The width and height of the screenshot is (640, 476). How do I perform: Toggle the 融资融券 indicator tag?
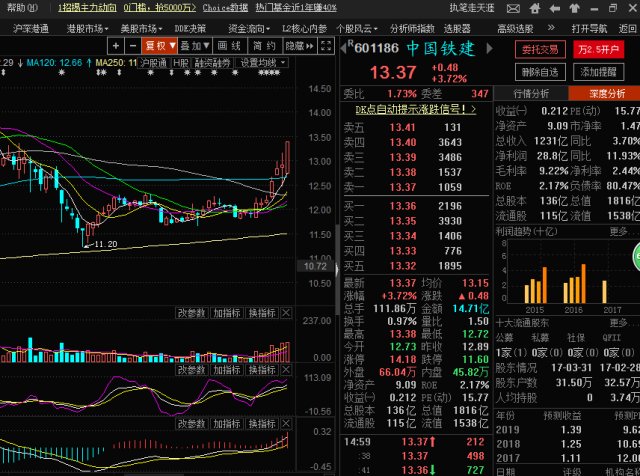(213, 63)
